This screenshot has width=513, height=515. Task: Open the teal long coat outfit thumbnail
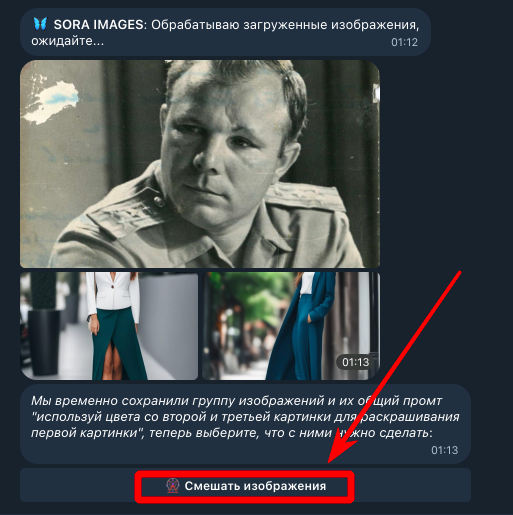click(x=291, y=326)
